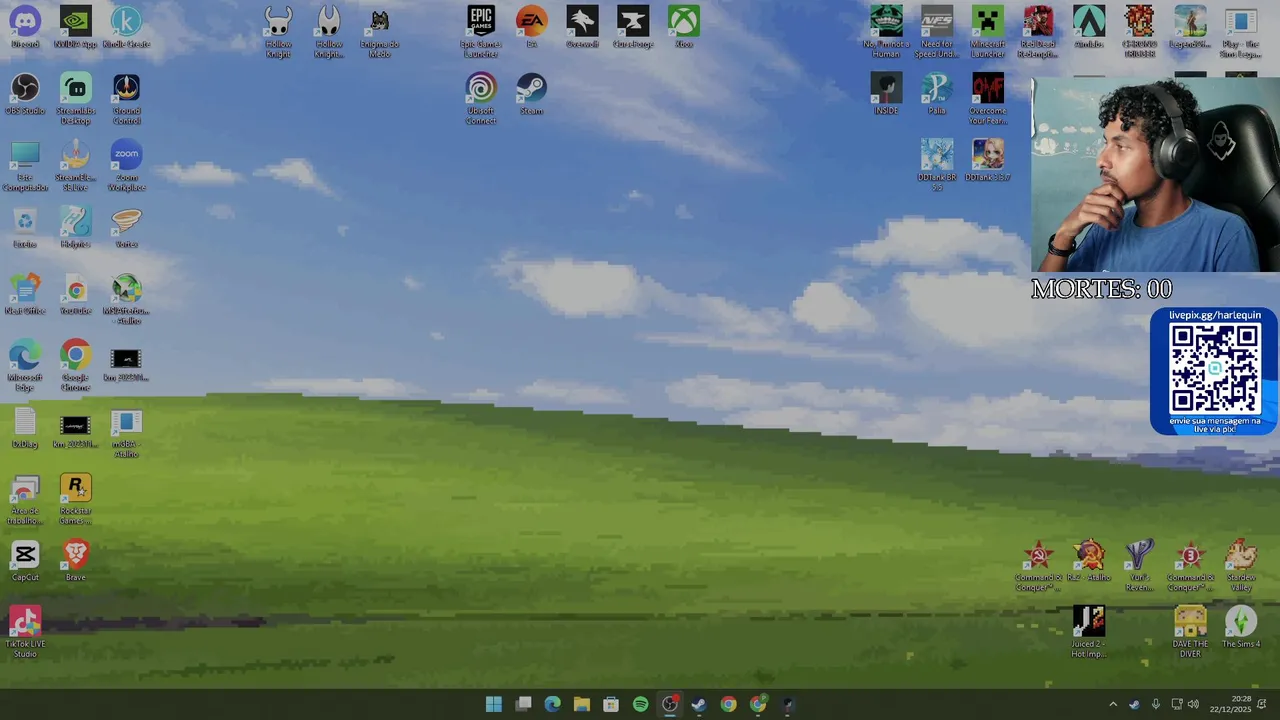The width and height of the screenshot is (1280, 720).
Task: Open the volume control in the tray
Action: pyautogui.click(x=1193, y=704)
